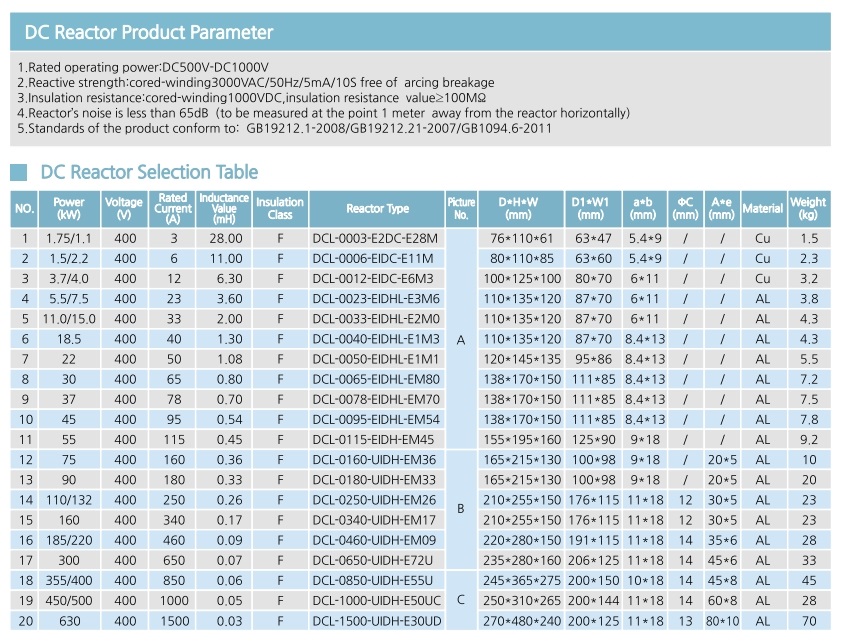Select the dimensions cell 270*480*240
Screen dimensions: 841x644
tap(521, 621)
